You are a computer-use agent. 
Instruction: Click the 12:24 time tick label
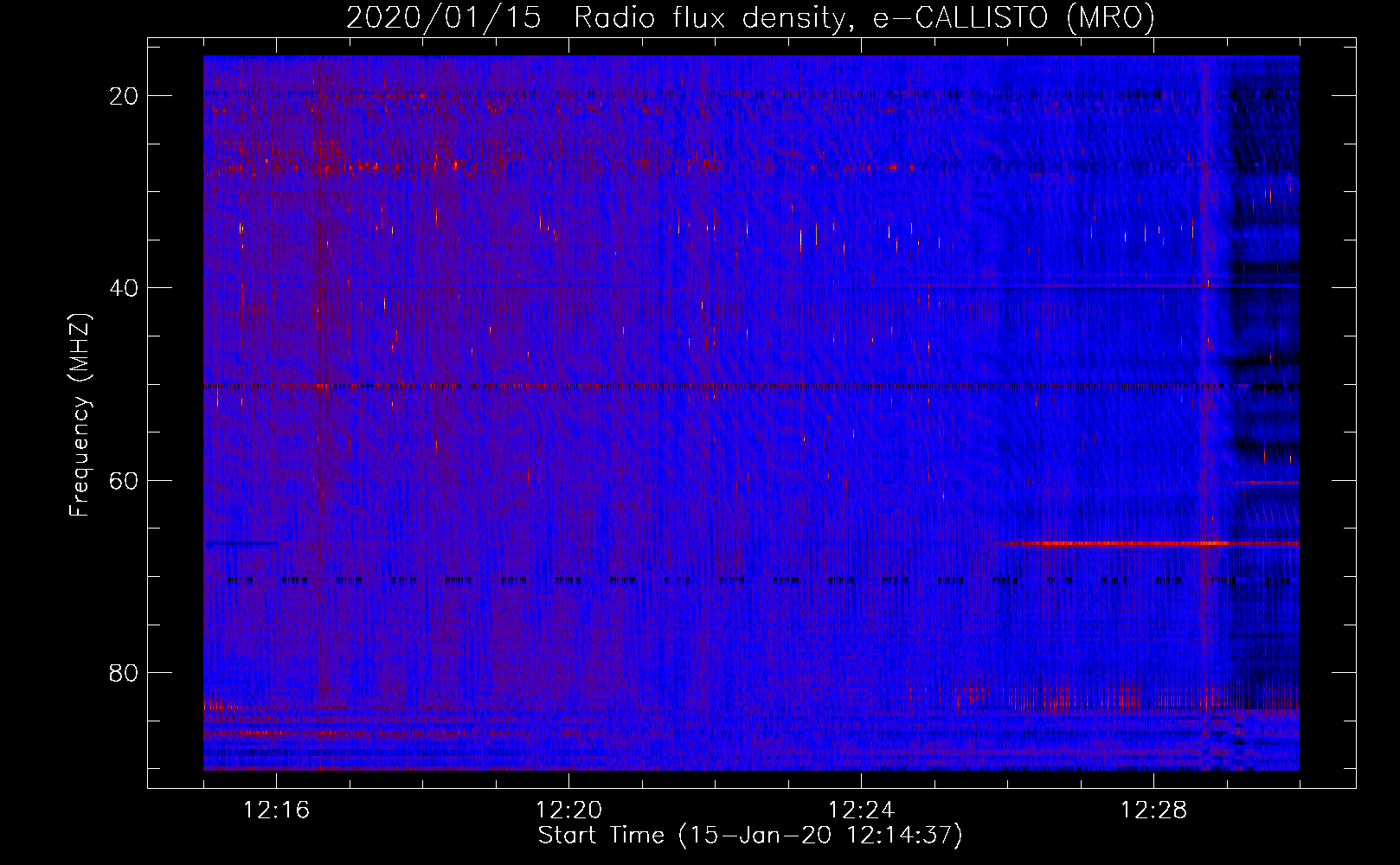[861, 811]
